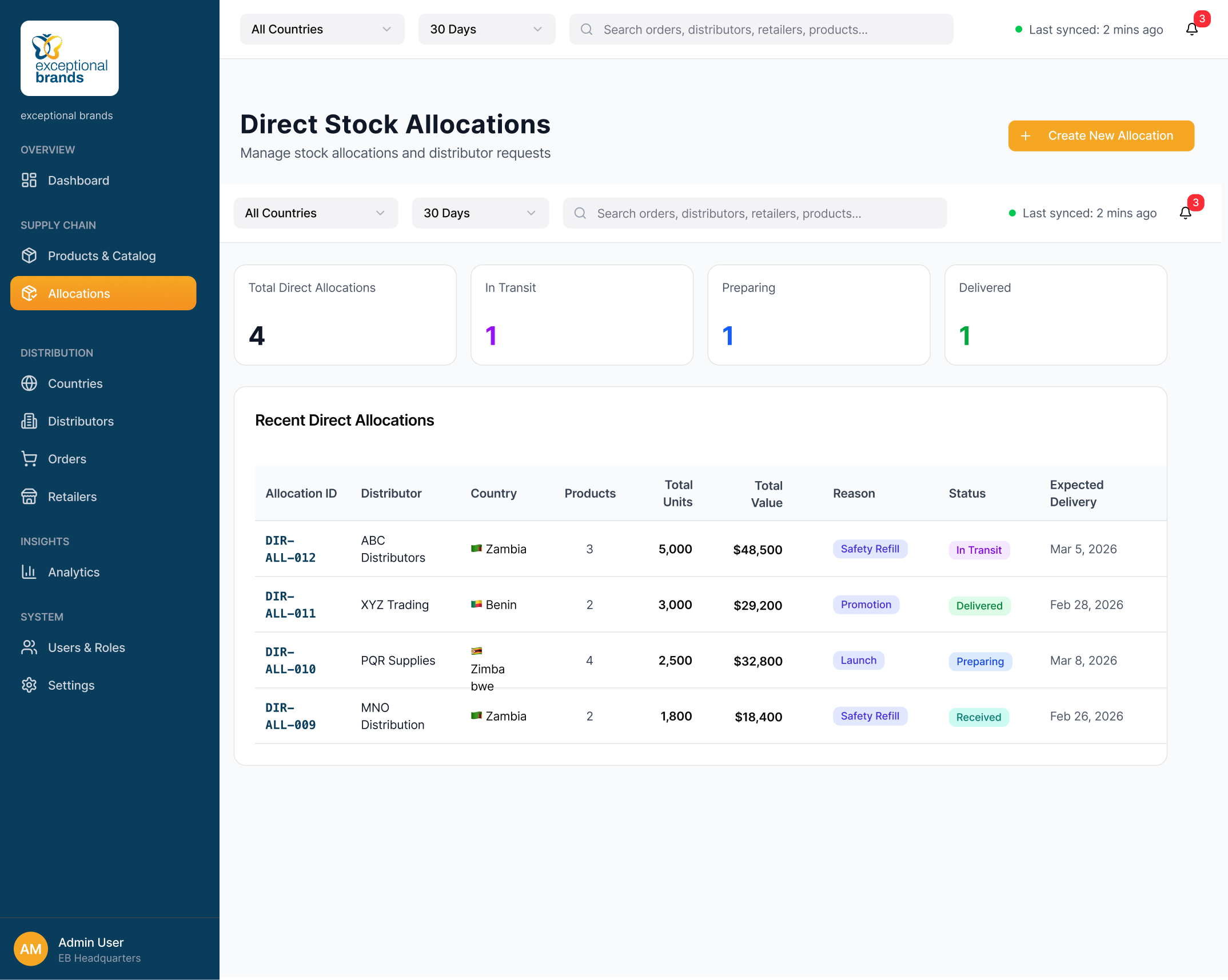This screenshot has width=1228, height=980.
Task: Click Total Direct Allocations card
Action: coord(345,315)
